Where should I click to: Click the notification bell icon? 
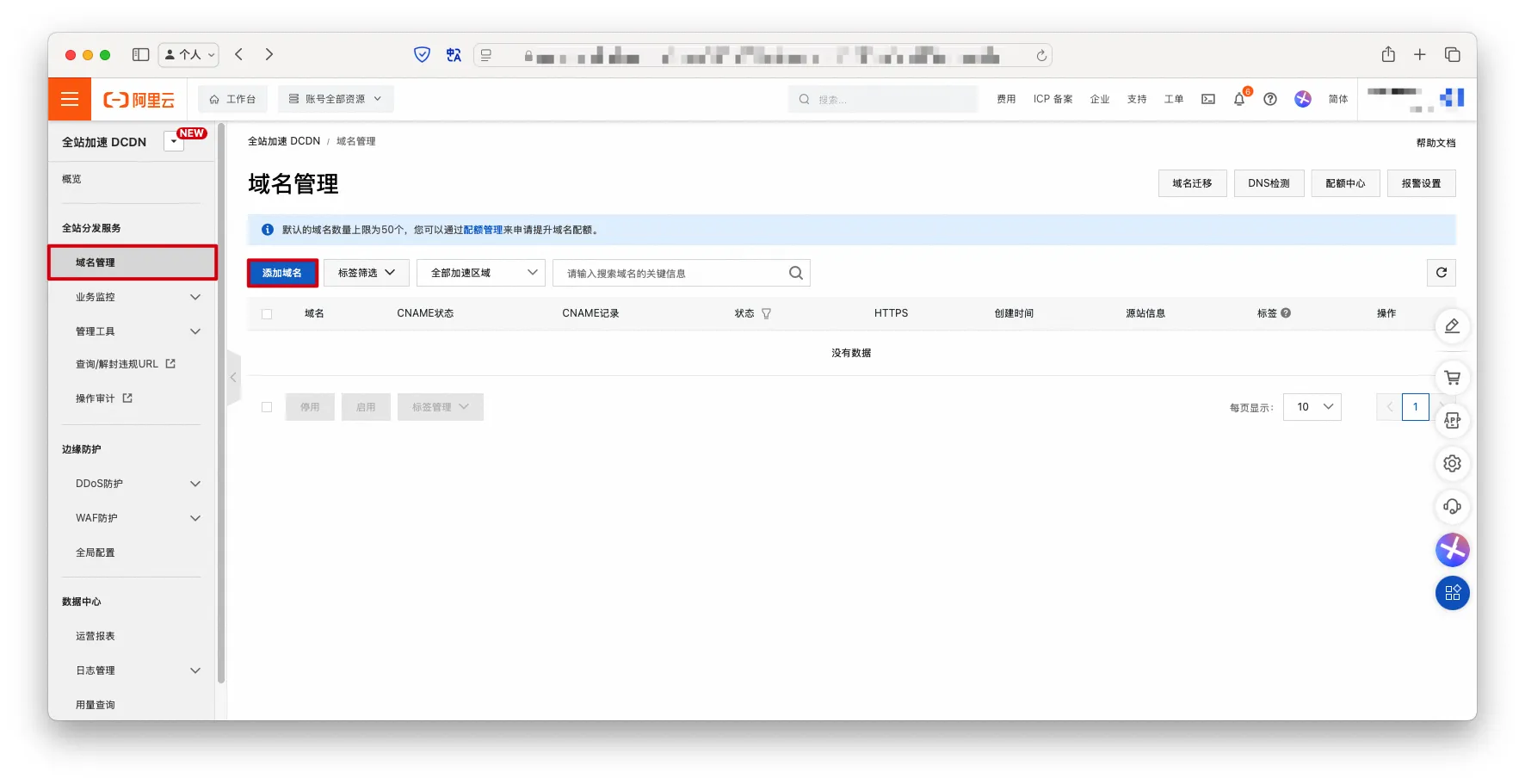(x=1238, y=99)
